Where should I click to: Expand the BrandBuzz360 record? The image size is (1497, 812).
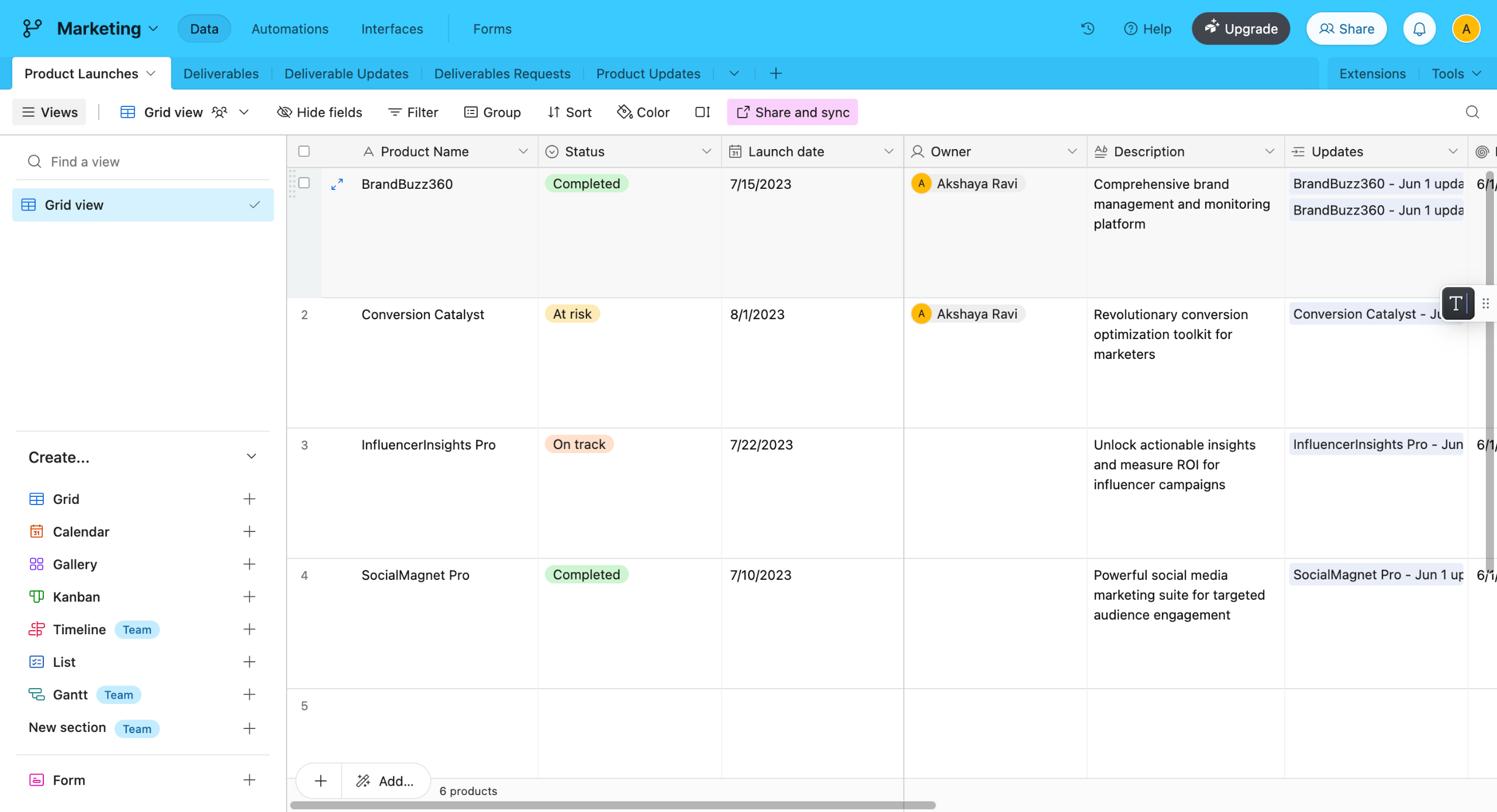pos(337,184)
